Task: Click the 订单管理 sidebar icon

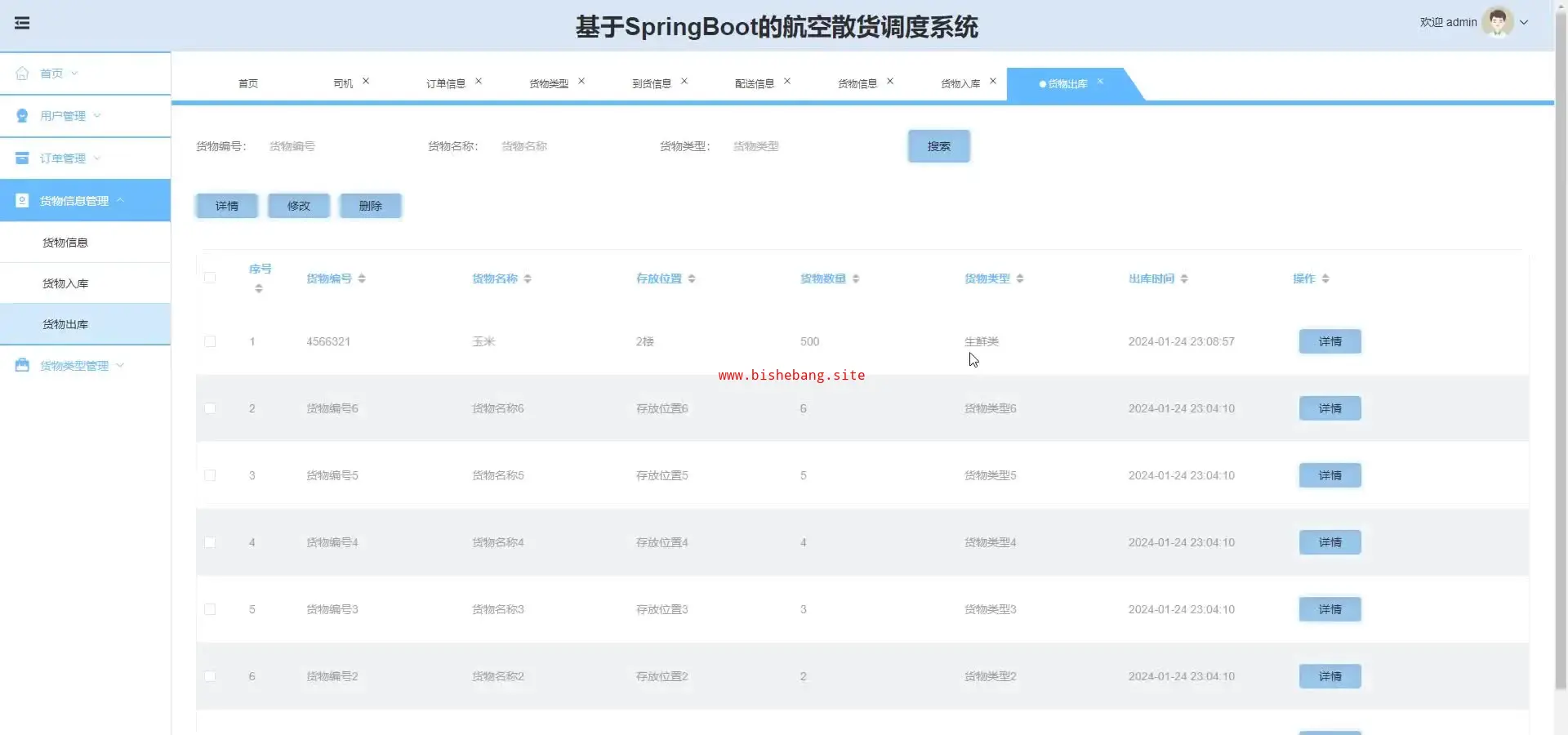Action: coord(22,158)
